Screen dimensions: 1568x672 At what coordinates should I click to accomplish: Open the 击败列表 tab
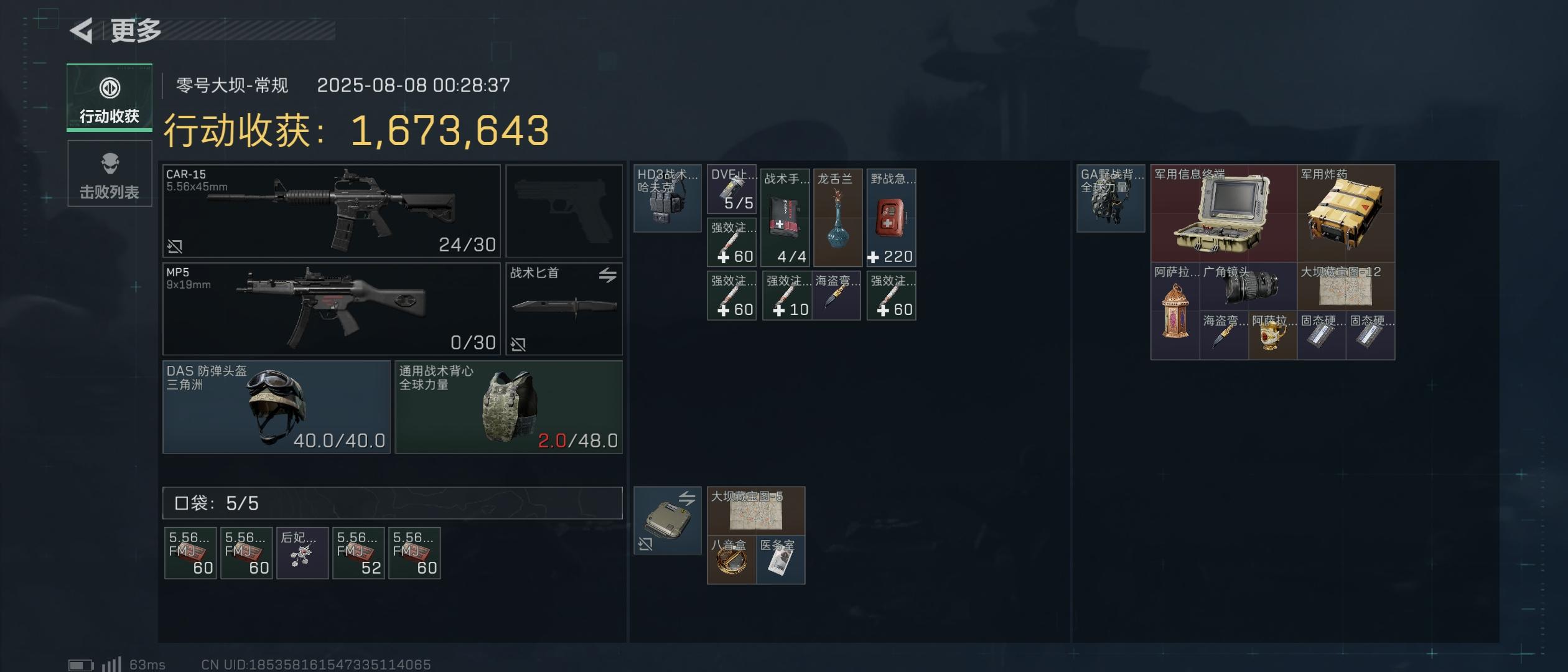pos(110,174)
